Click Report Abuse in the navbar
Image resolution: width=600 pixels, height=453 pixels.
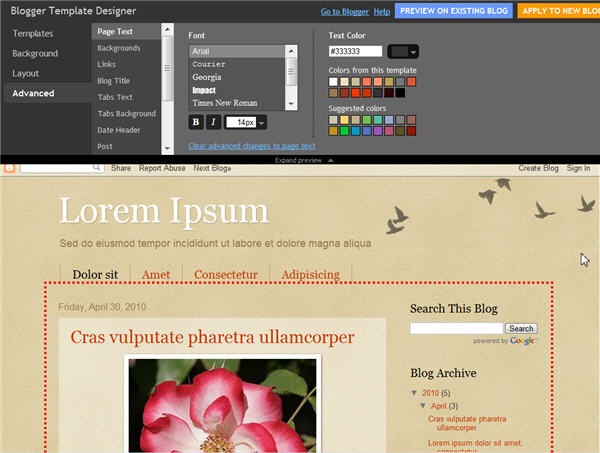click(x=162, y=168)
